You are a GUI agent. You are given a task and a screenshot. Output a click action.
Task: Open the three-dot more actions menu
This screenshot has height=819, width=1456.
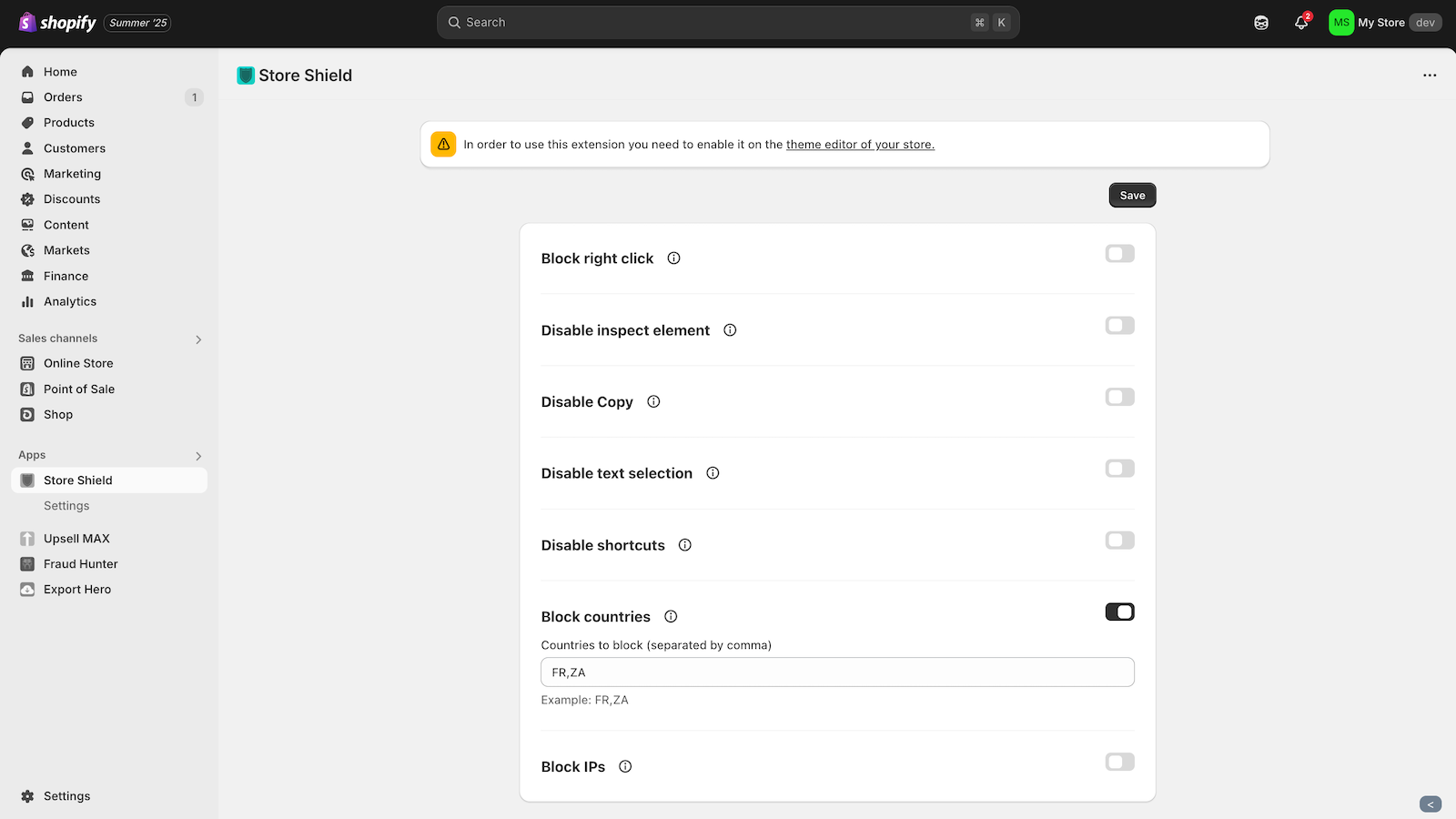pyautogui.click(x=1430, y=76)
